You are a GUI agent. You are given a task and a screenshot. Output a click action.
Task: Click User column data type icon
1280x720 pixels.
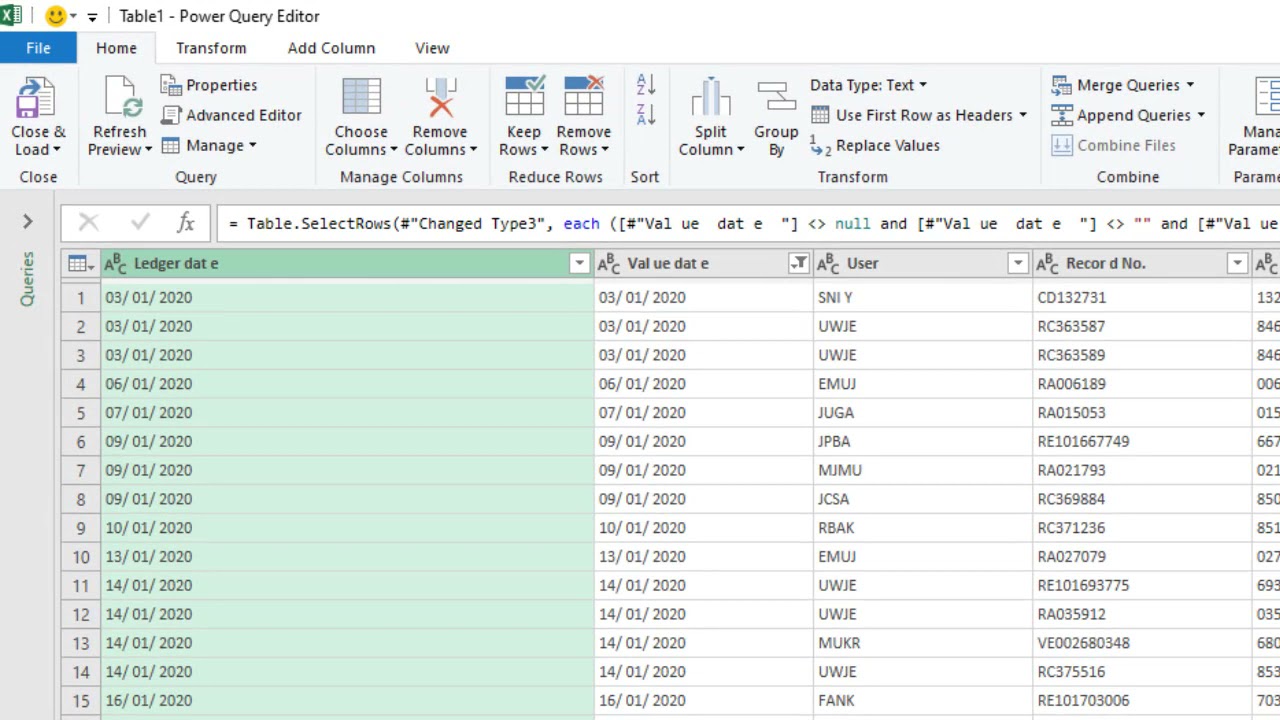(829, 263)
